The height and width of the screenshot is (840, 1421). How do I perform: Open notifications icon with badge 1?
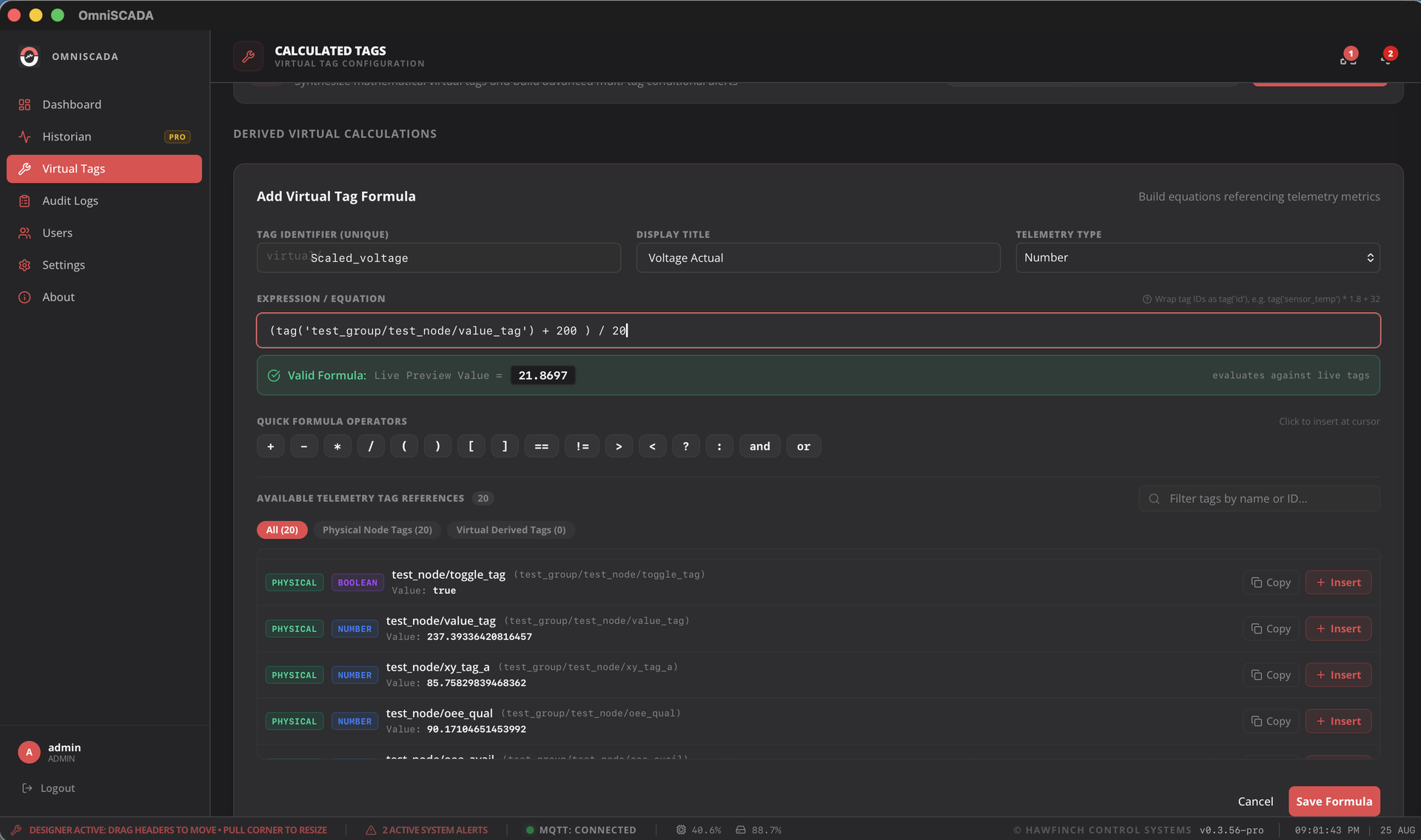[1348, 58]
